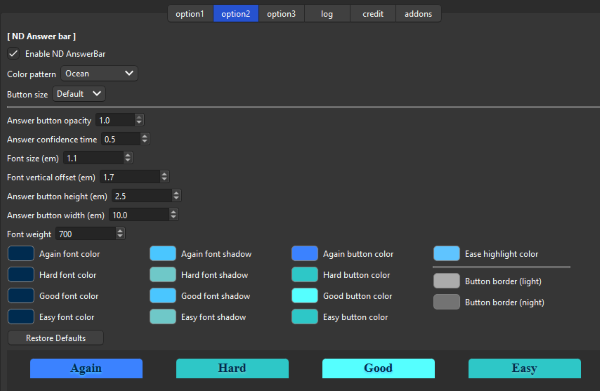The height and width of the screenshot is (391, 600).
Task: Adjust Answer button width stepper arrows
Action: point(173,215)
